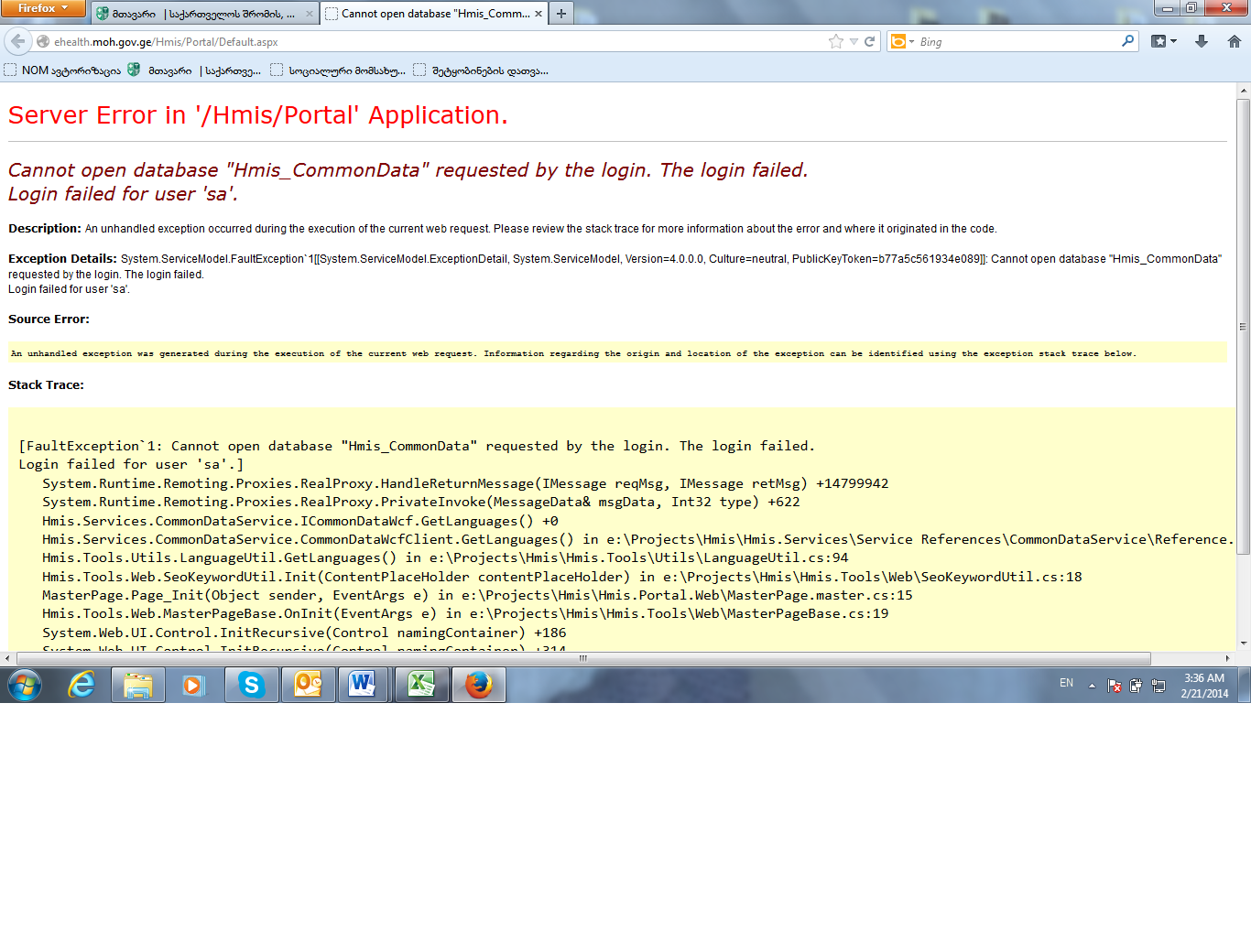Open the Downloads arrow icon
The width and height of the screenshot is (1251, 952).
click(1202, 41)
